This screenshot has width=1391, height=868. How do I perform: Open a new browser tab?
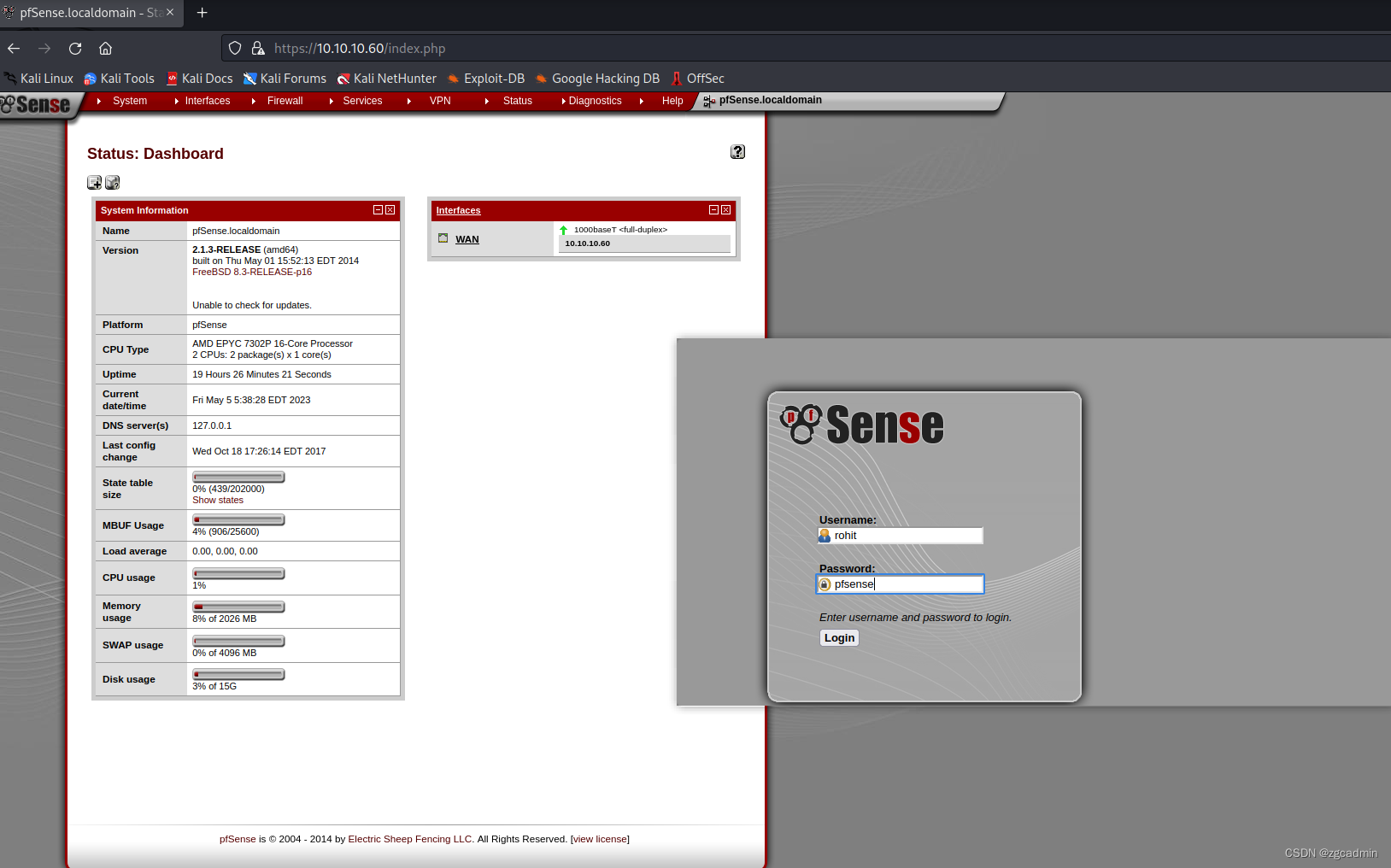[x=202, y=13]
